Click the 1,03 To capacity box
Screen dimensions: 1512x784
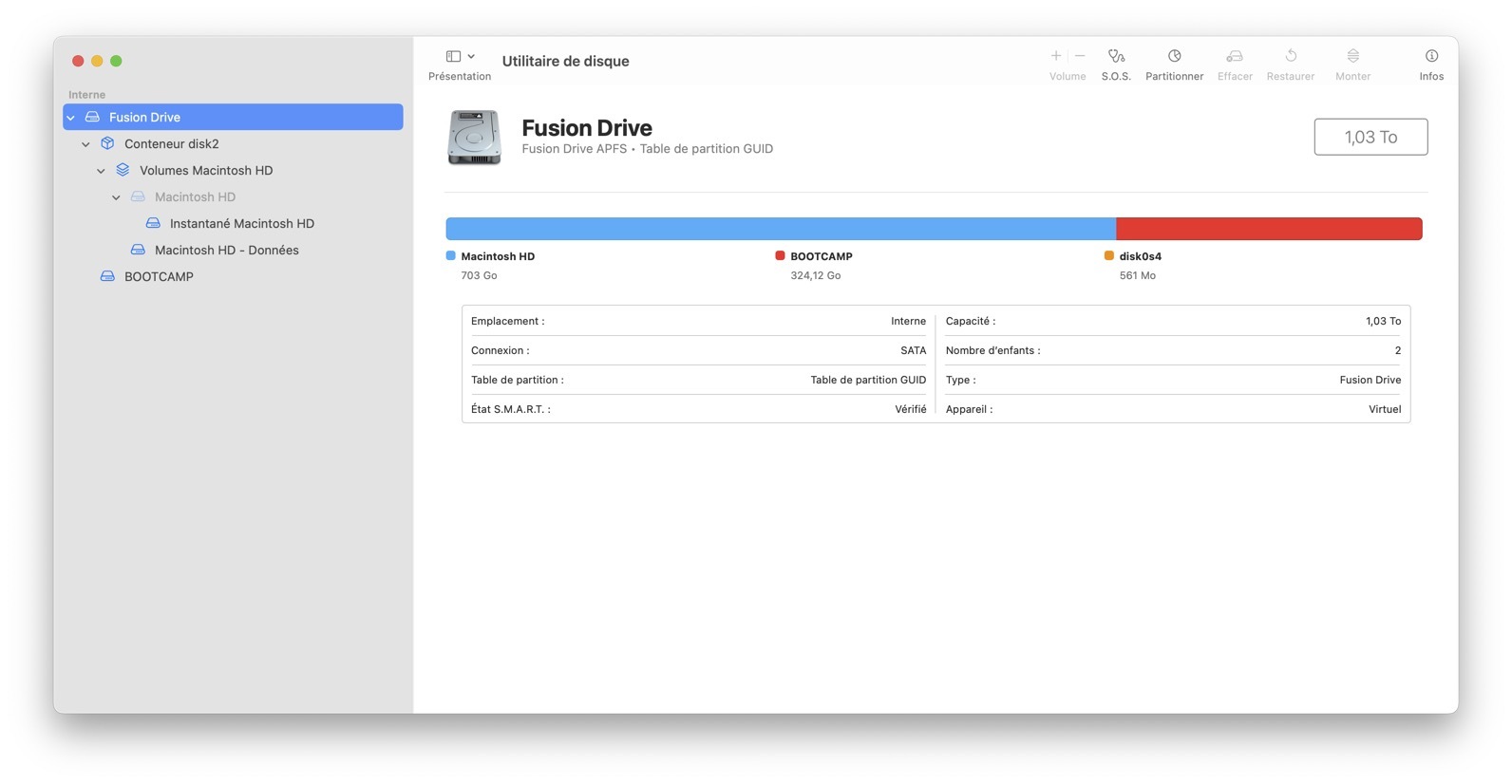pos(1370,137)
